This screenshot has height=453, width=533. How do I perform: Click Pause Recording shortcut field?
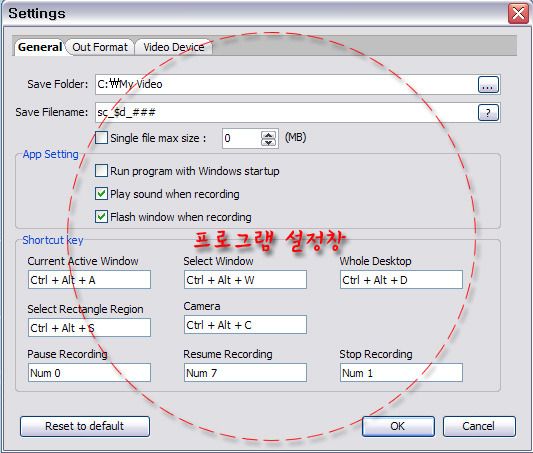(89, 372)
